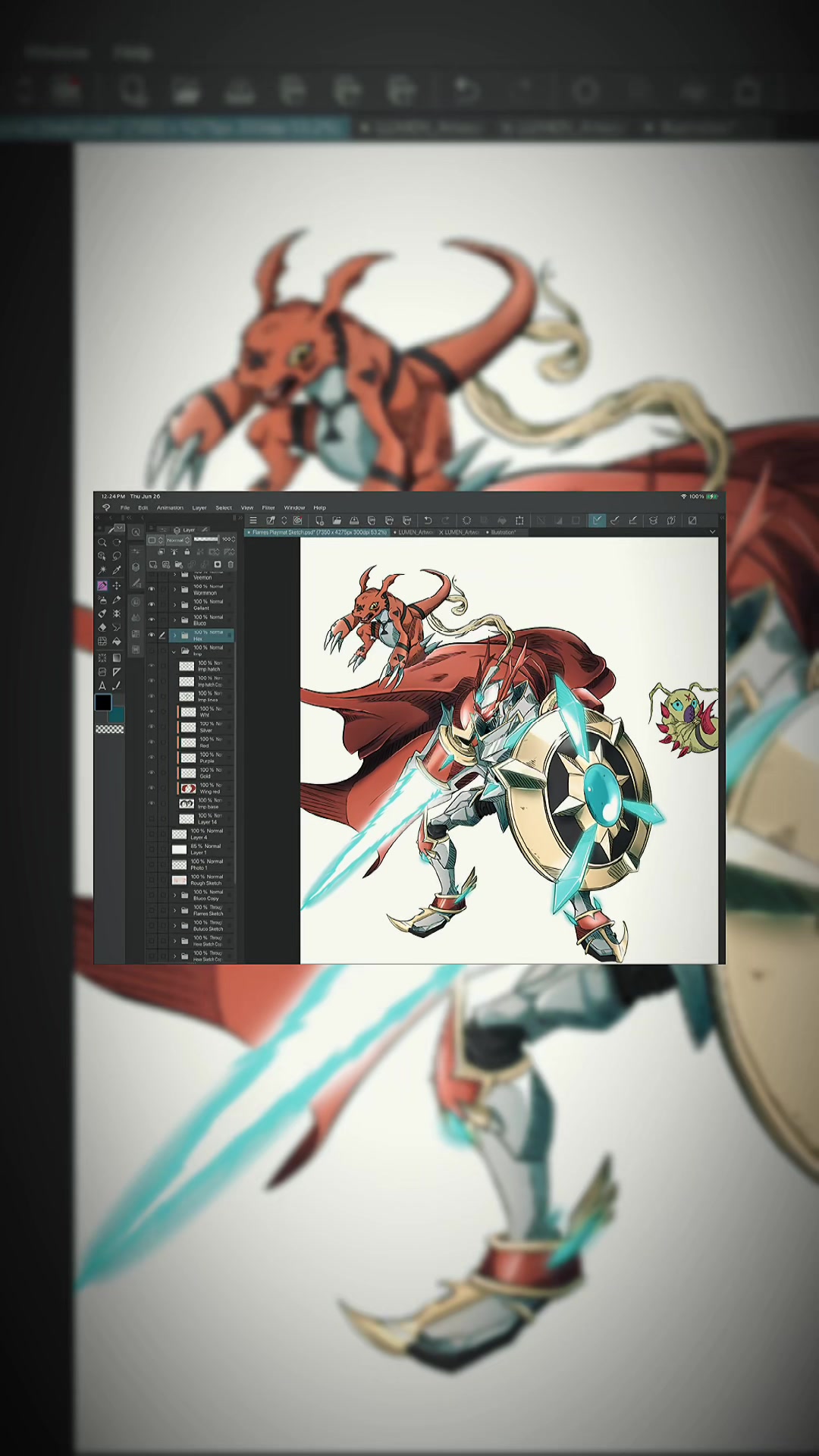Select the Lasso selection tool
819x1456 pixels.
(x=117, y=556)
